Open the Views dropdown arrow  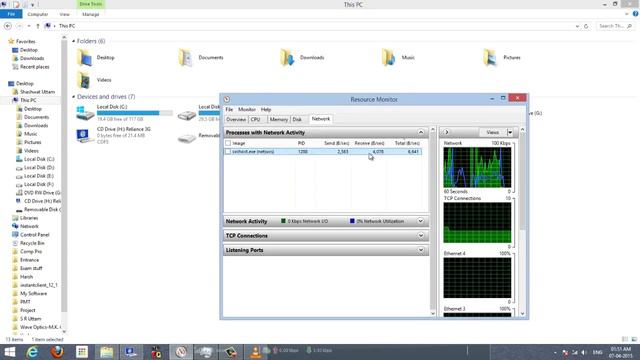click(510, 132)
